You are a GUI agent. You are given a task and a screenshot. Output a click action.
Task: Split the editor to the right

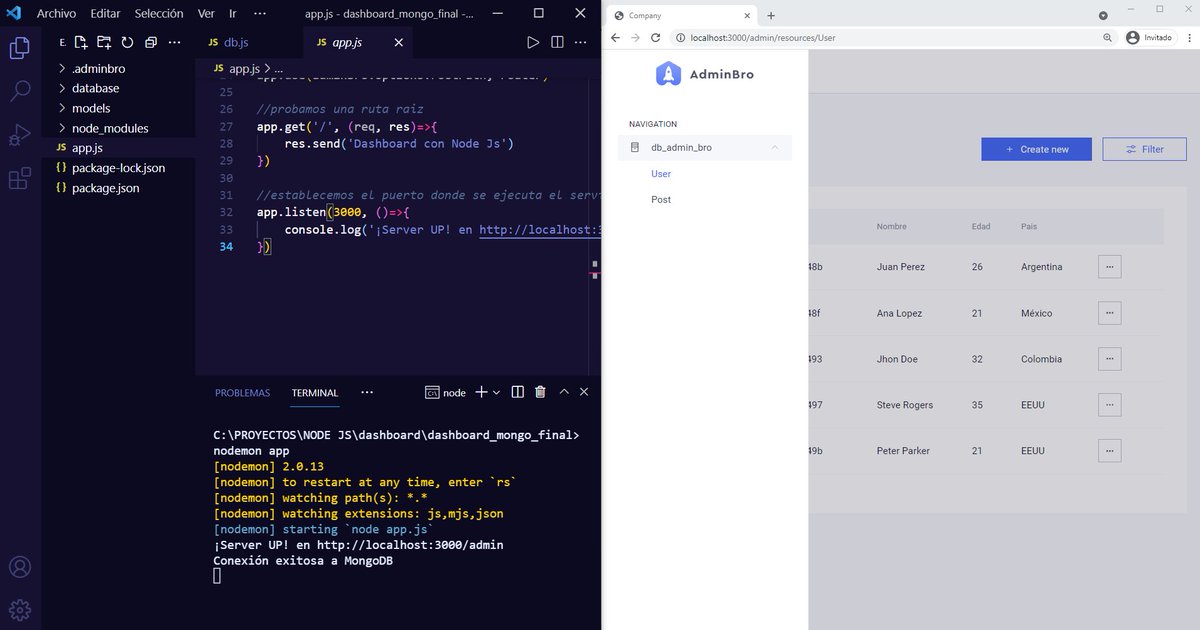[557, 43]
